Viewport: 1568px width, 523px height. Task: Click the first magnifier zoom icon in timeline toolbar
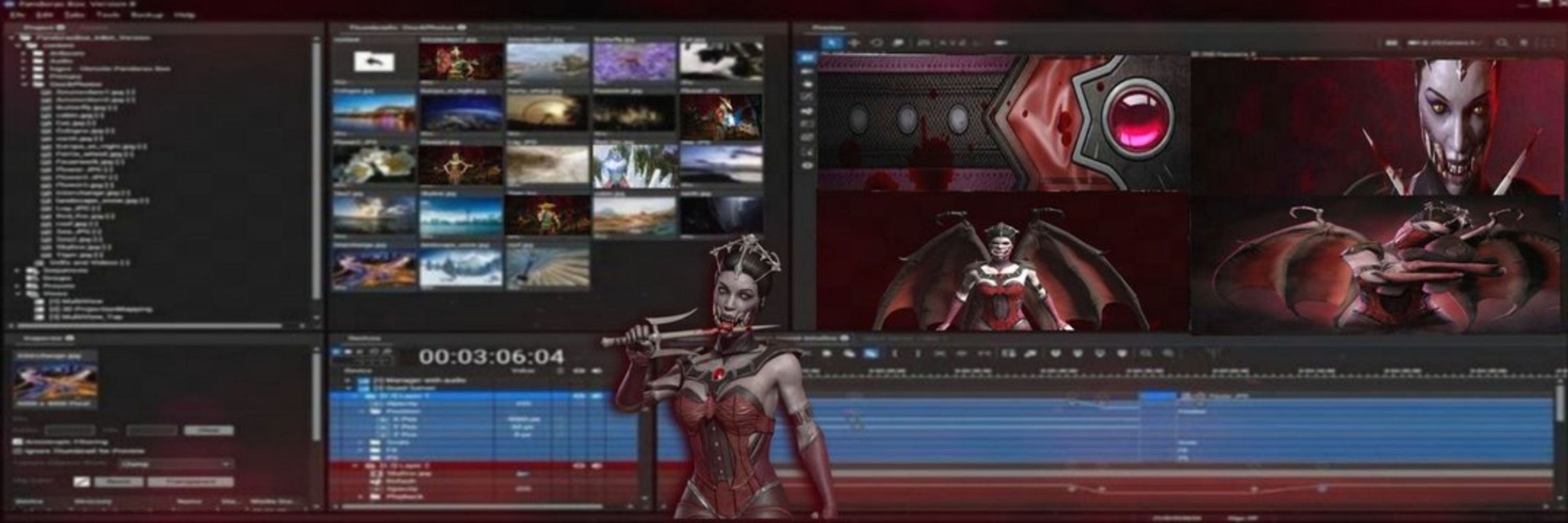[x=1146, y=354]
